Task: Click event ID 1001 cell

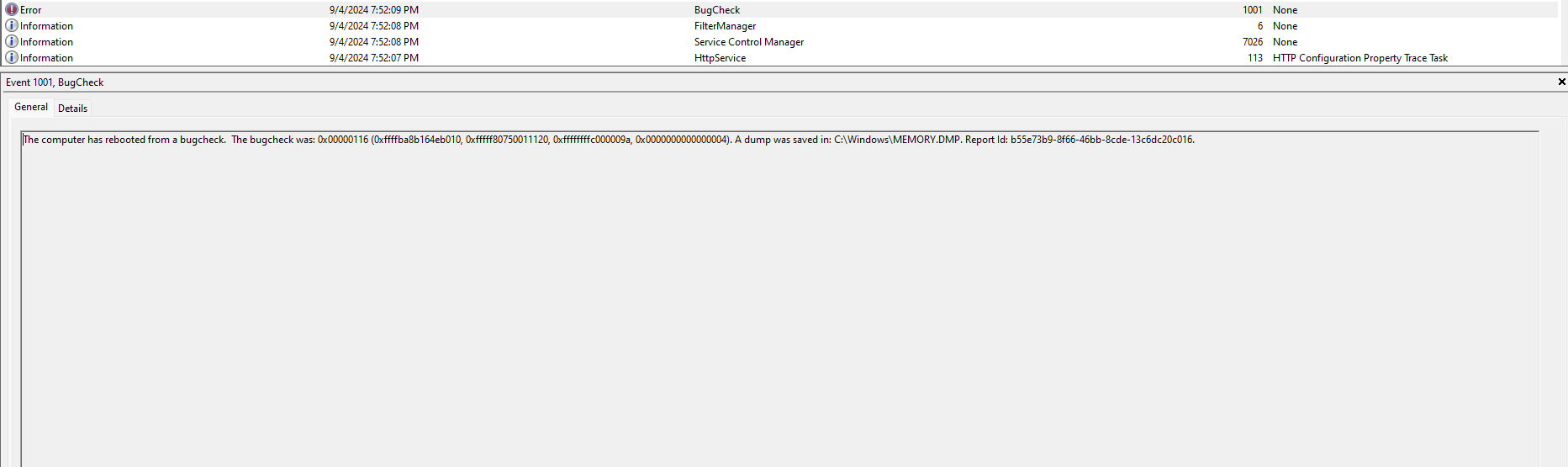Action: point(1253,10)
